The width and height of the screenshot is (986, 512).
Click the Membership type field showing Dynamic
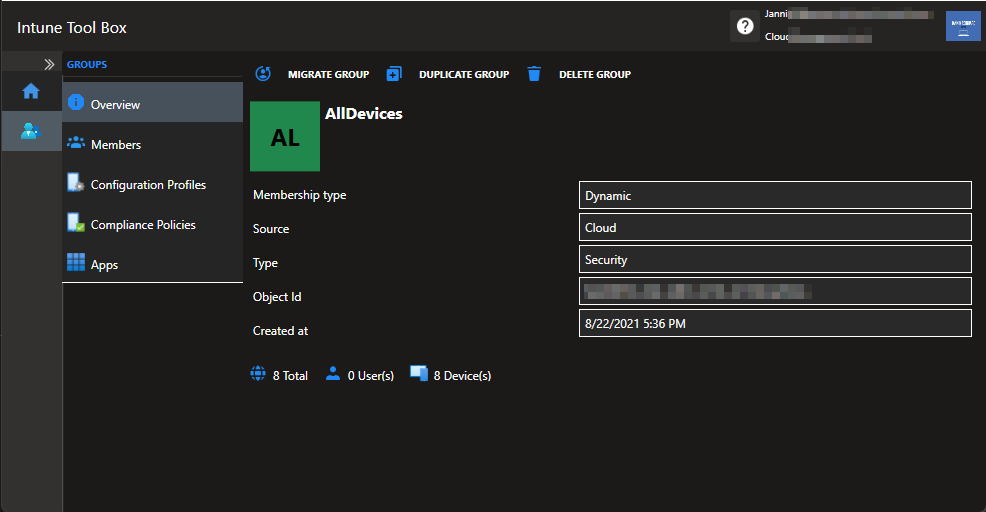coord(775,195)
